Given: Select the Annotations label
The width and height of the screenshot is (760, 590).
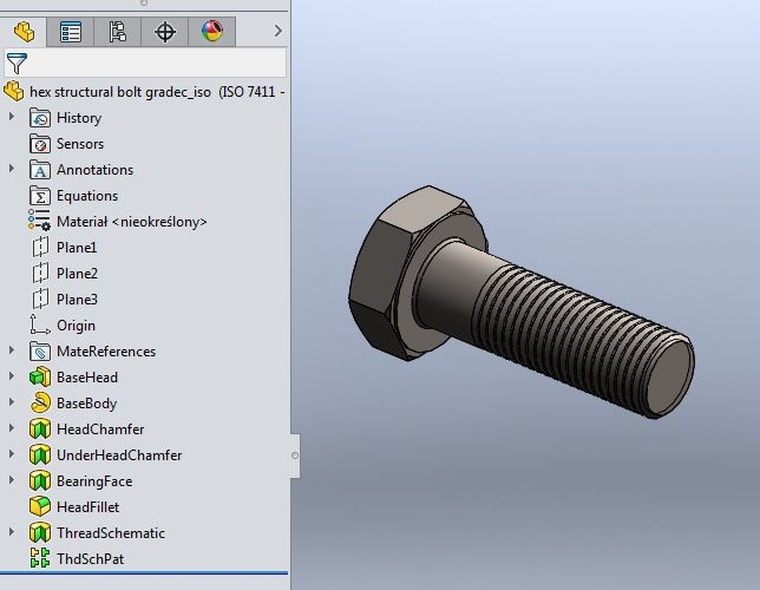Looking at the screenshot, I should [x=95, y=170].
